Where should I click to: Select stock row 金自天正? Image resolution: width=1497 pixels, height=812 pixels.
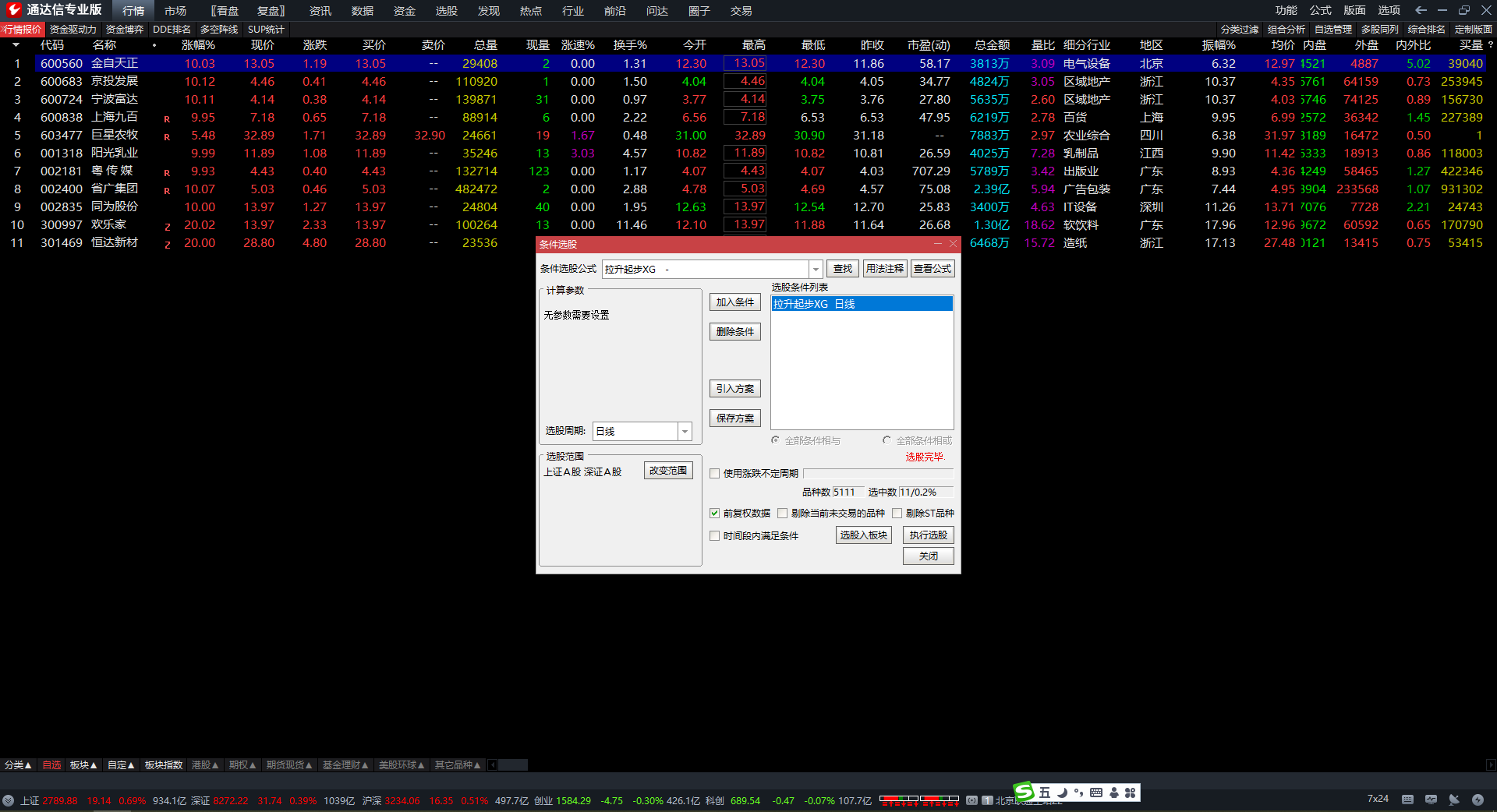click(x=748, y=64)
